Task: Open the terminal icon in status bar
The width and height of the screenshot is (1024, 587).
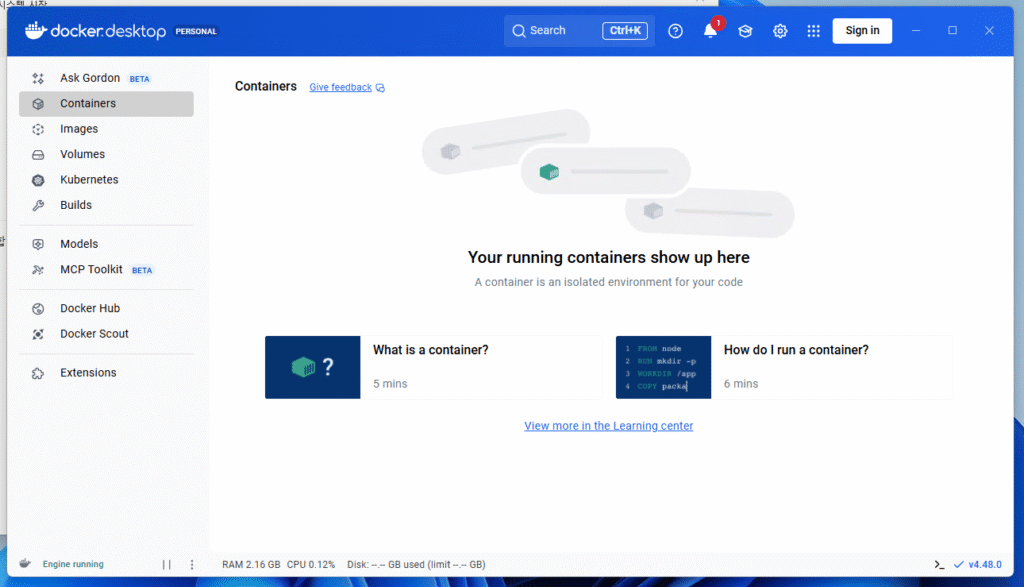Action: (939, 565)
